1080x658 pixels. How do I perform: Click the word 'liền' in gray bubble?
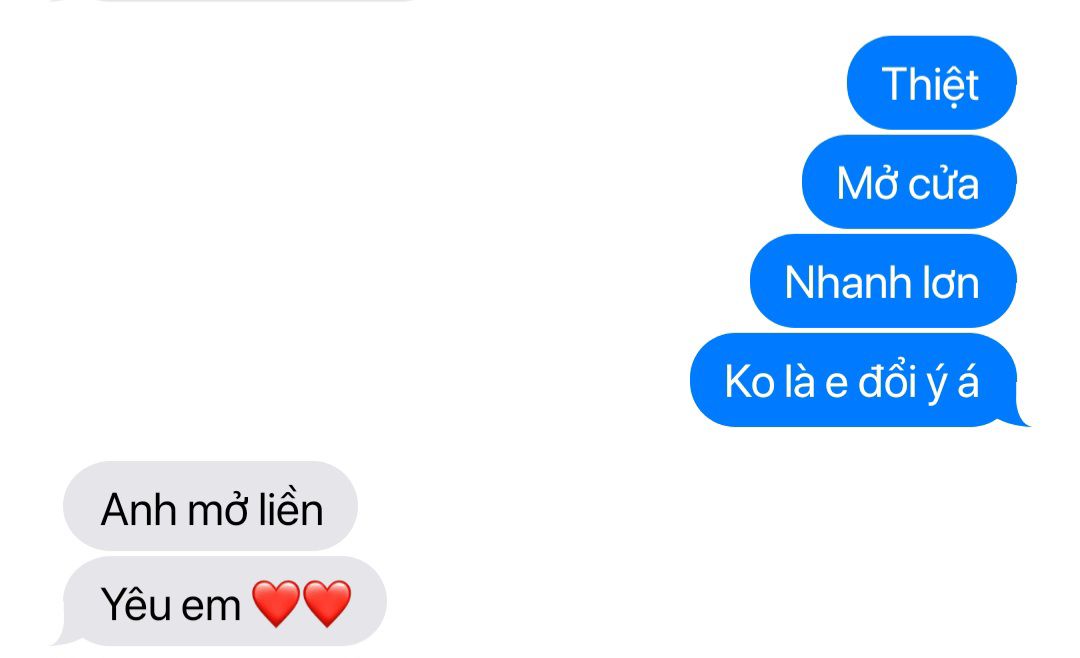291,508
